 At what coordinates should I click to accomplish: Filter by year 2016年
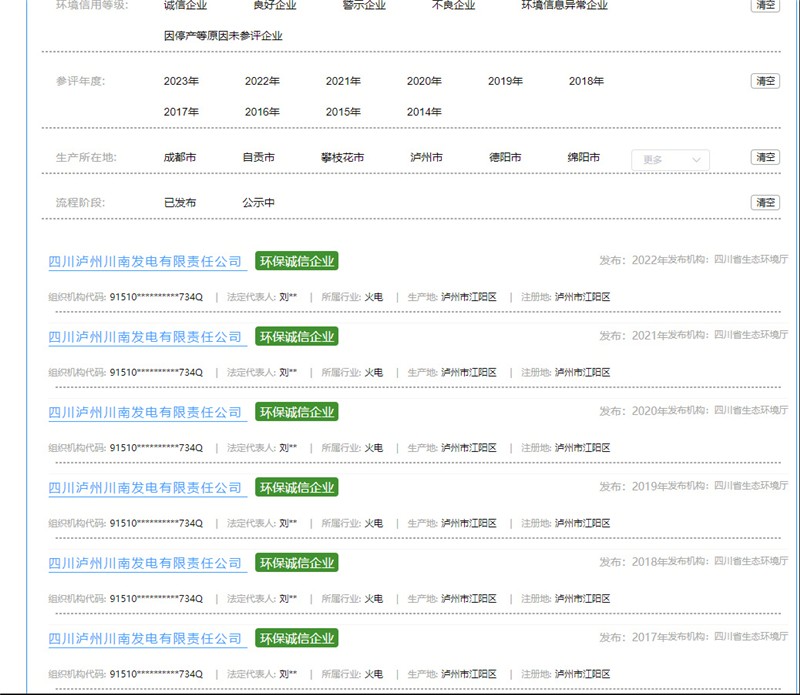[x=262, y=112]
